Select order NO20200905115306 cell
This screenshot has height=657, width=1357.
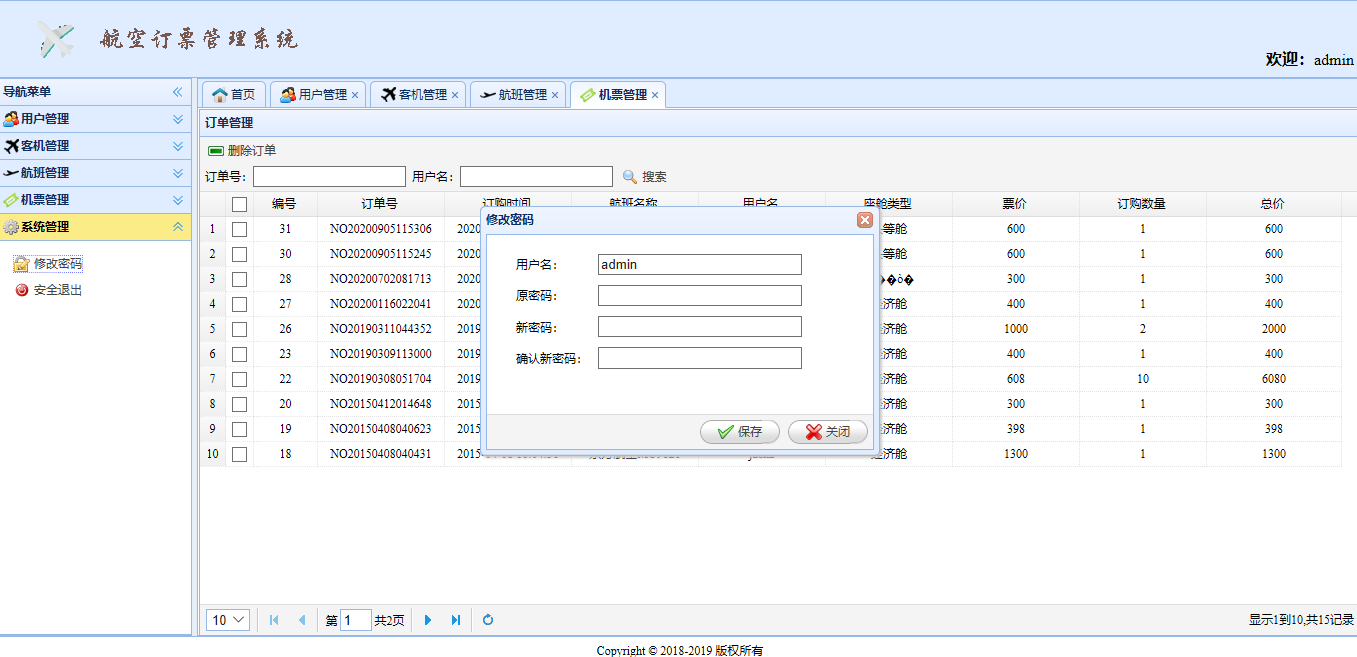(x=381, y=229)
